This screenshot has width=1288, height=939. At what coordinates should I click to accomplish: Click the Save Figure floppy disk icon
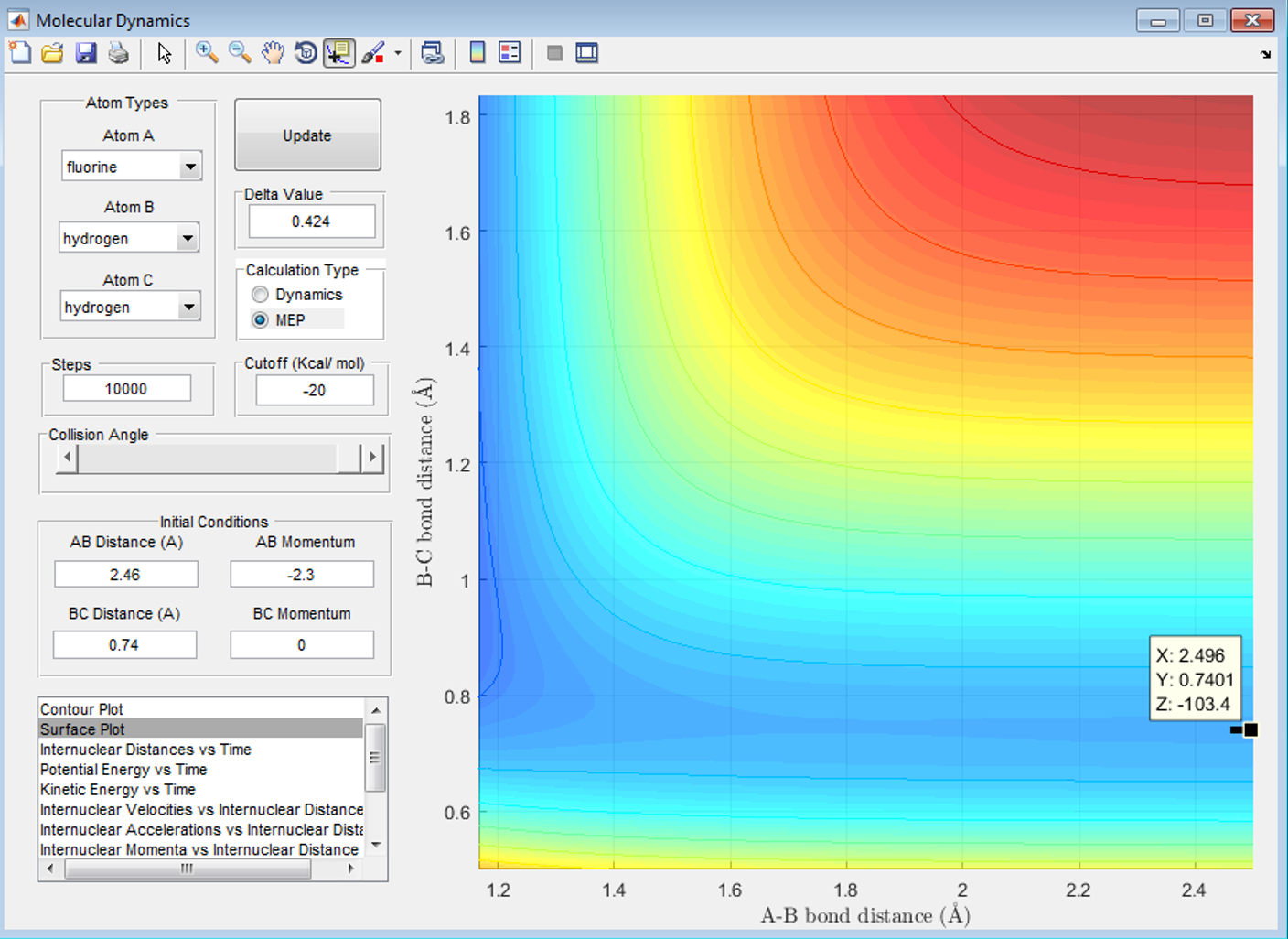pyautogui.click(x=86, y=53)
